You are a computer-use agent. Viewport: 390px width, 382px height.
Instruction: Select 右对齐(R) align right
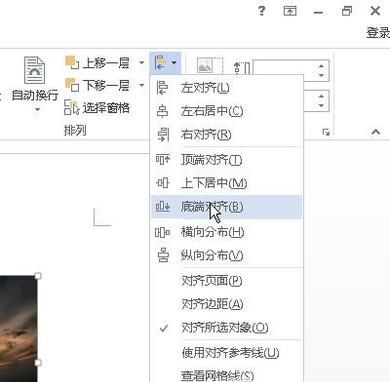click(227, 135)
